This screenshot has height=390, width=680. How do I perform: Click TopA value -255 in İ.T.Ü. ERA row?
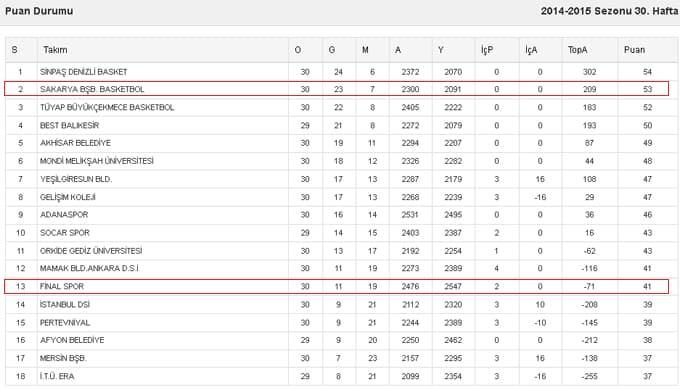(x=589, y=376)
